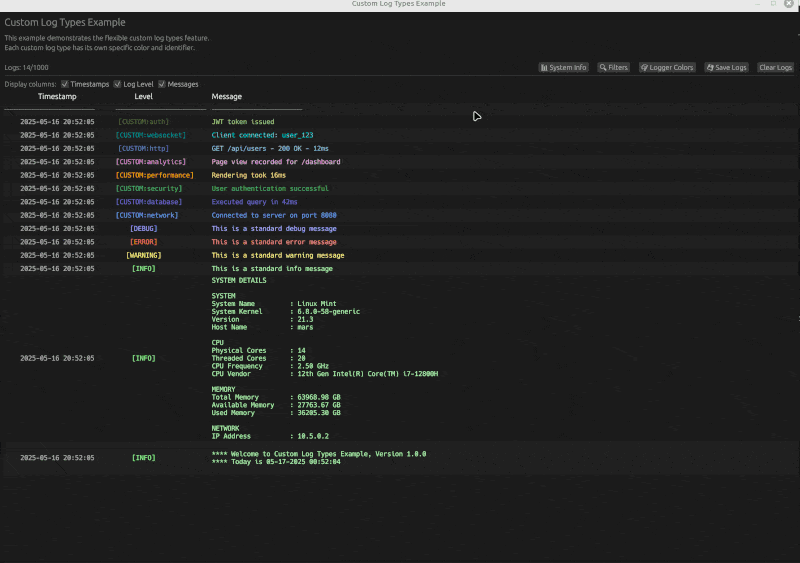Select the standard error message row
Screen dimensions: 800x563
(x=273, y=242)
